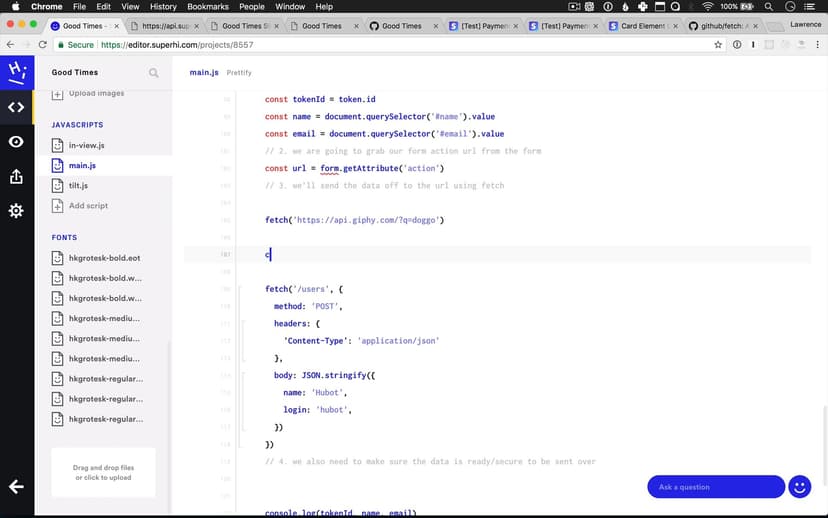Search files with the magnifier icon
Viewport: 828px width, 518px height.
point(154,73)
